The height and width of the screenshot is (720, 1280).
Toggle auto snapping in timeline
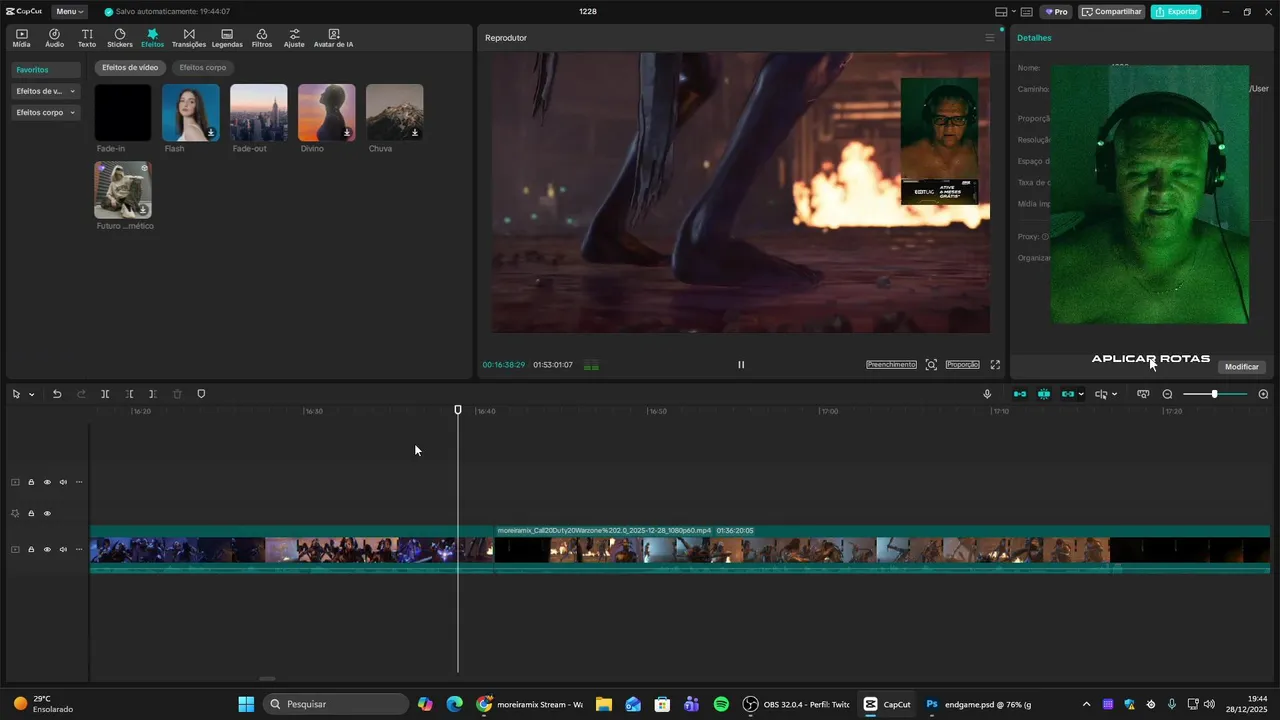(1044, 394)
